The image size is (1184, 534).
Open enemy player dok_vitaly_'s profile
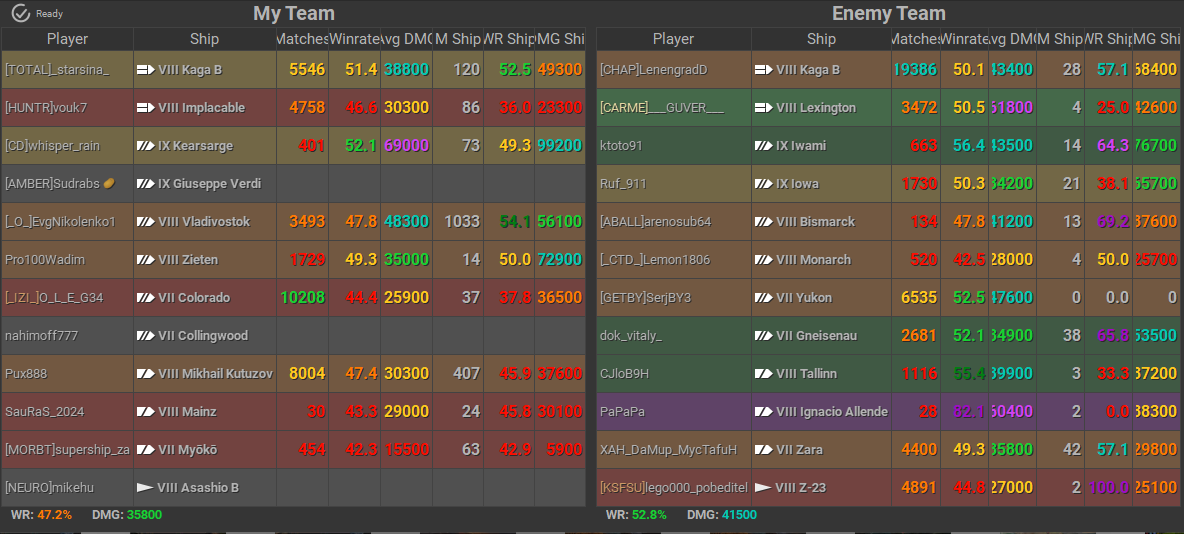630,336
